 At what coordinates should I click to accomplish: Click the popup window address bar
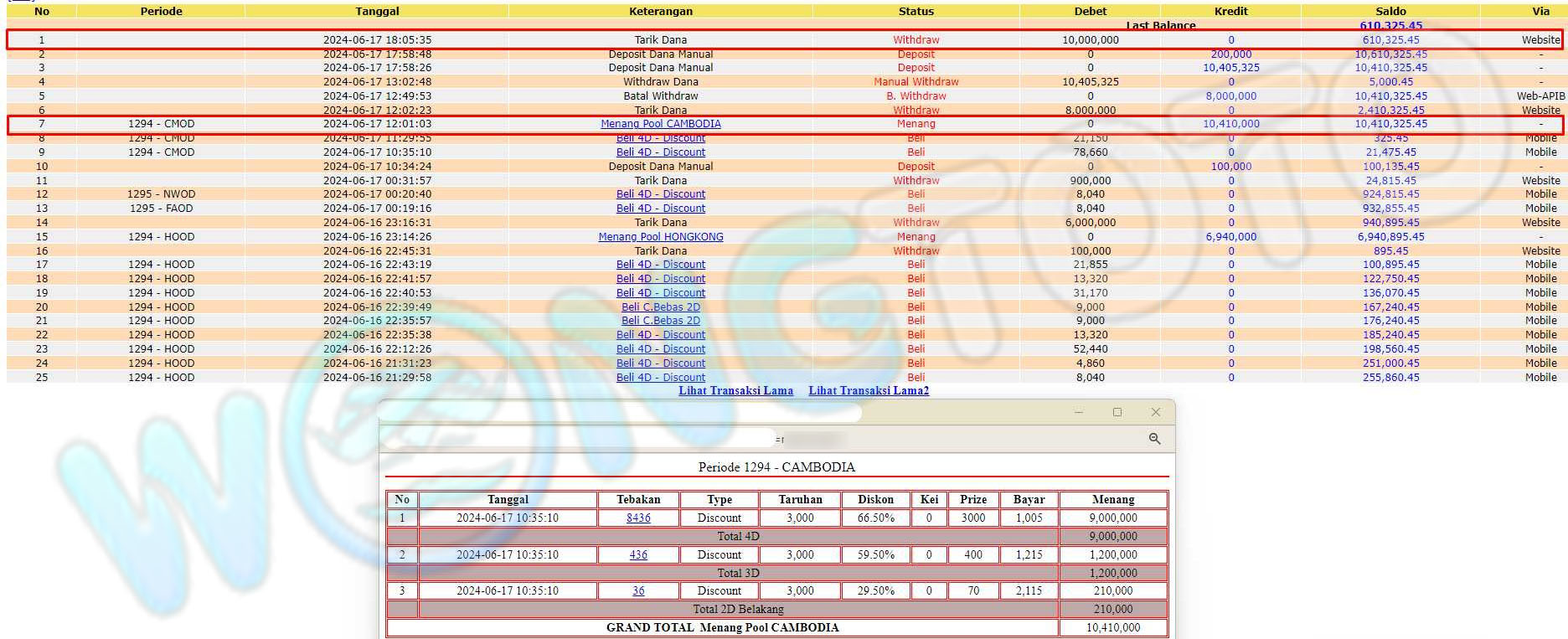click(578, 439)
